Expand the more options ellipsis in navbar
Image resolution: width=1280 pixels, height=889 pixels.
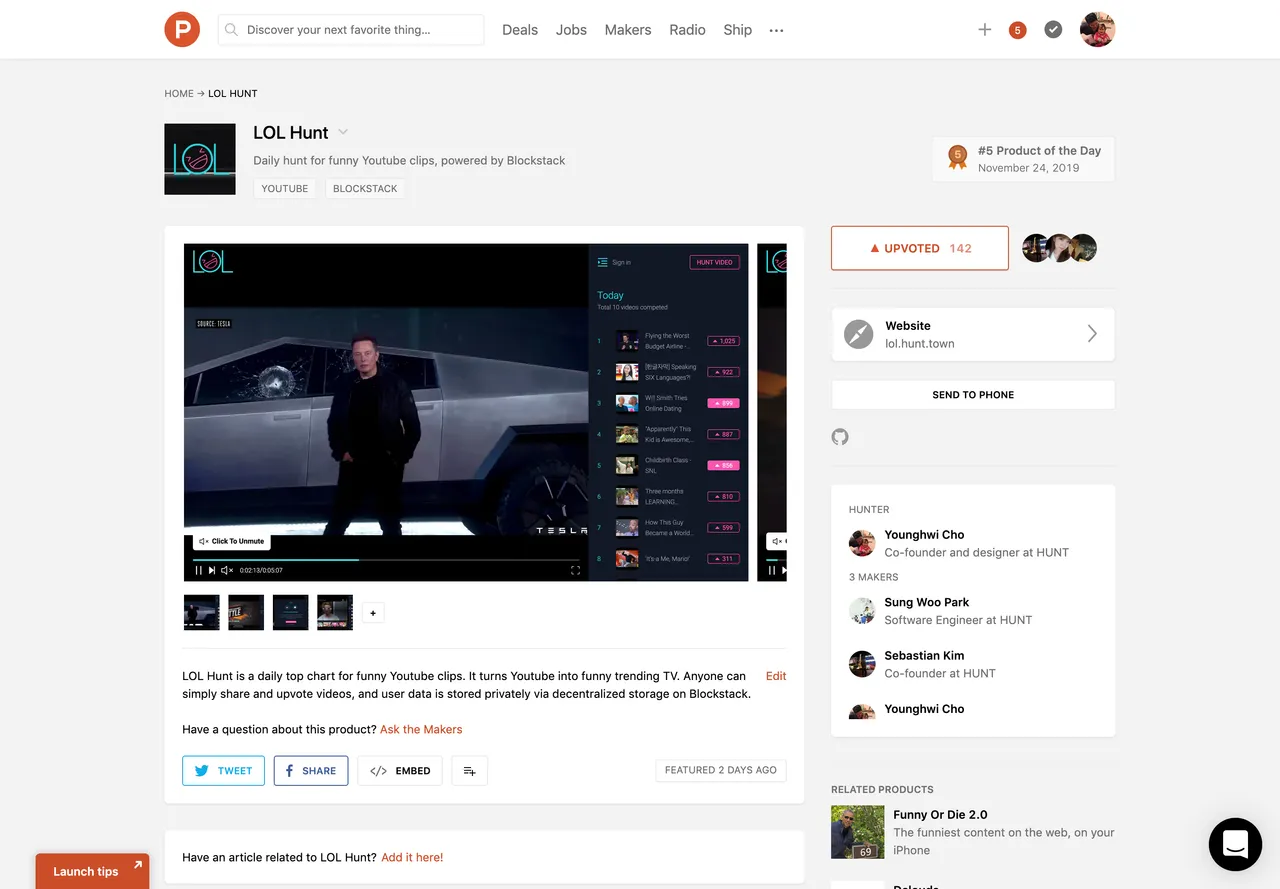[x=776, y=31]
